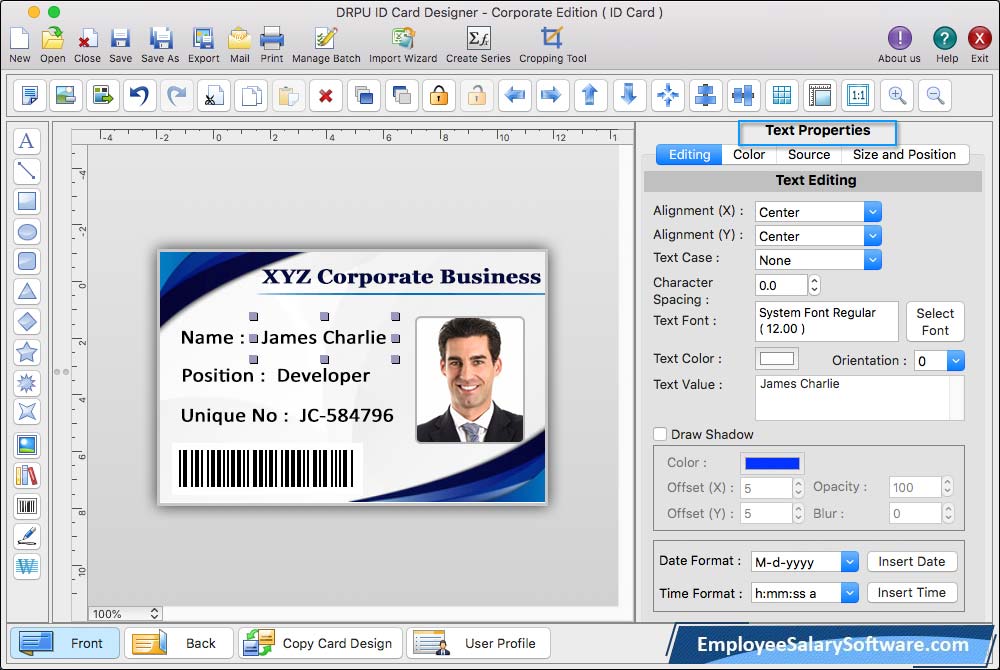Switch to Size and Position tab
This screenshot has height=670, width=1000.
pos(904,154)
